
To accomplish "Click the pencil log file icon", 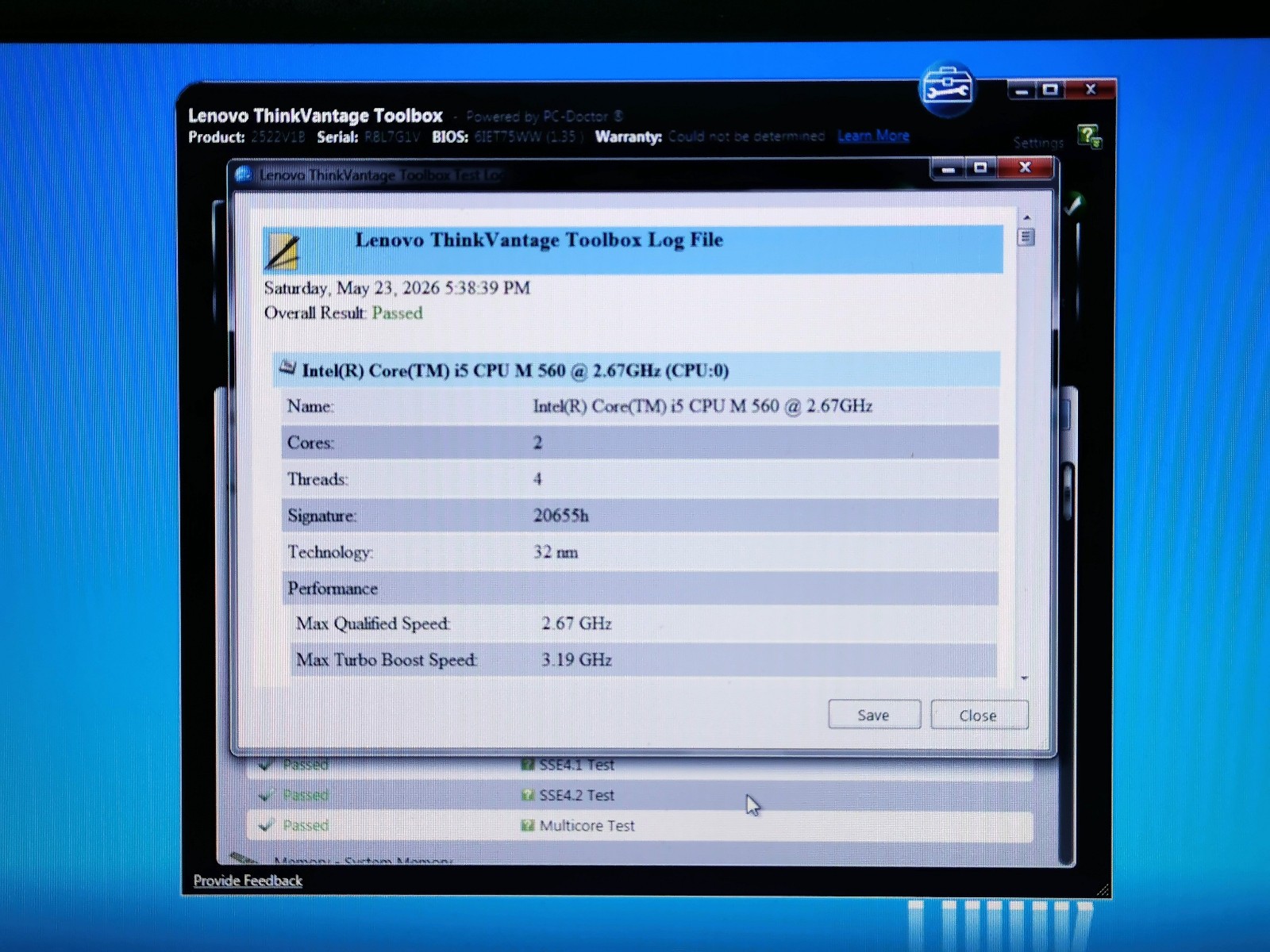I will [x=282, y=251].
